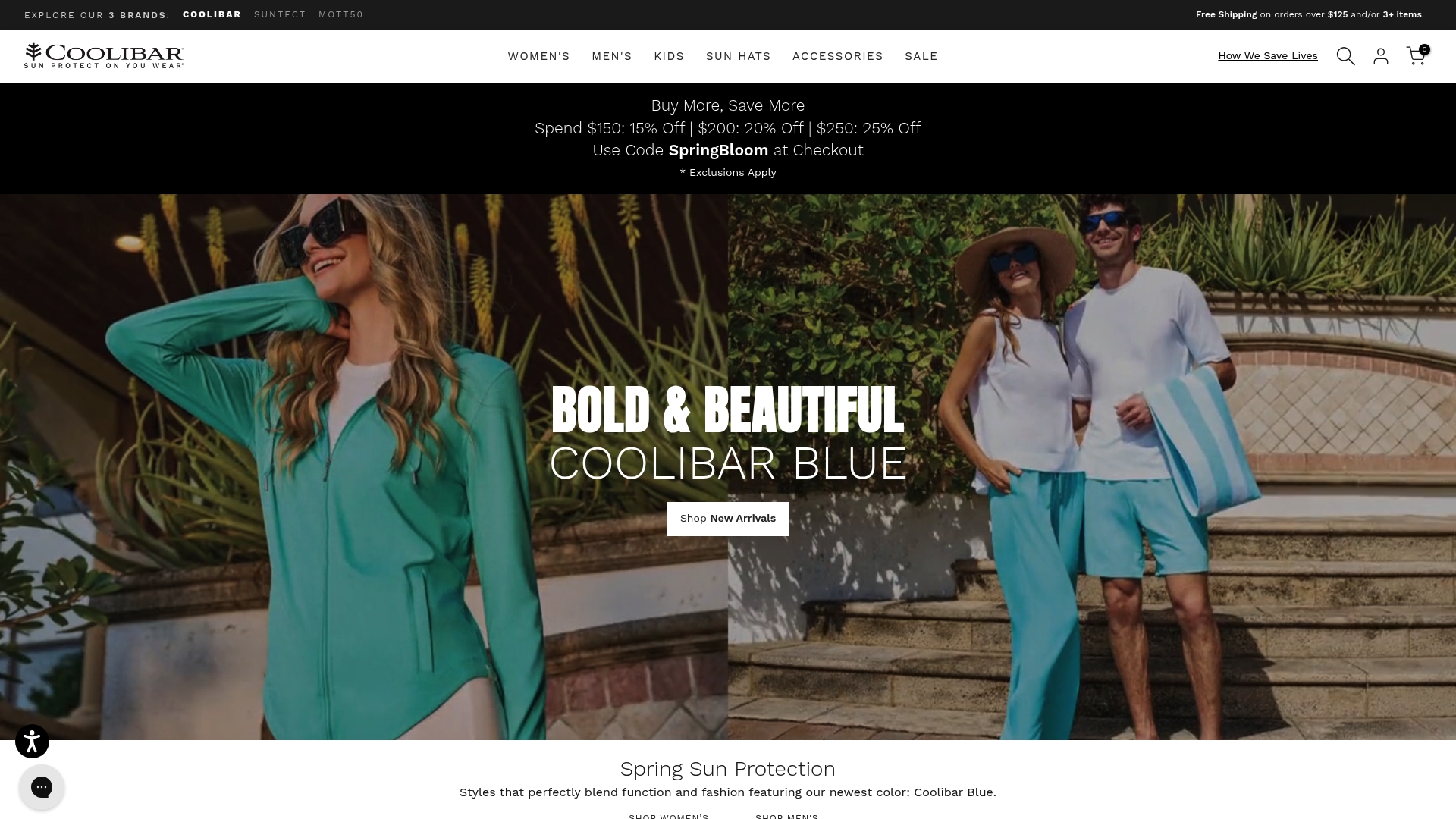This screenshot has height=819, width=1456.
Task: Open the accessibility widget icon
Action: pyautogui.click(x=32, y=741)
